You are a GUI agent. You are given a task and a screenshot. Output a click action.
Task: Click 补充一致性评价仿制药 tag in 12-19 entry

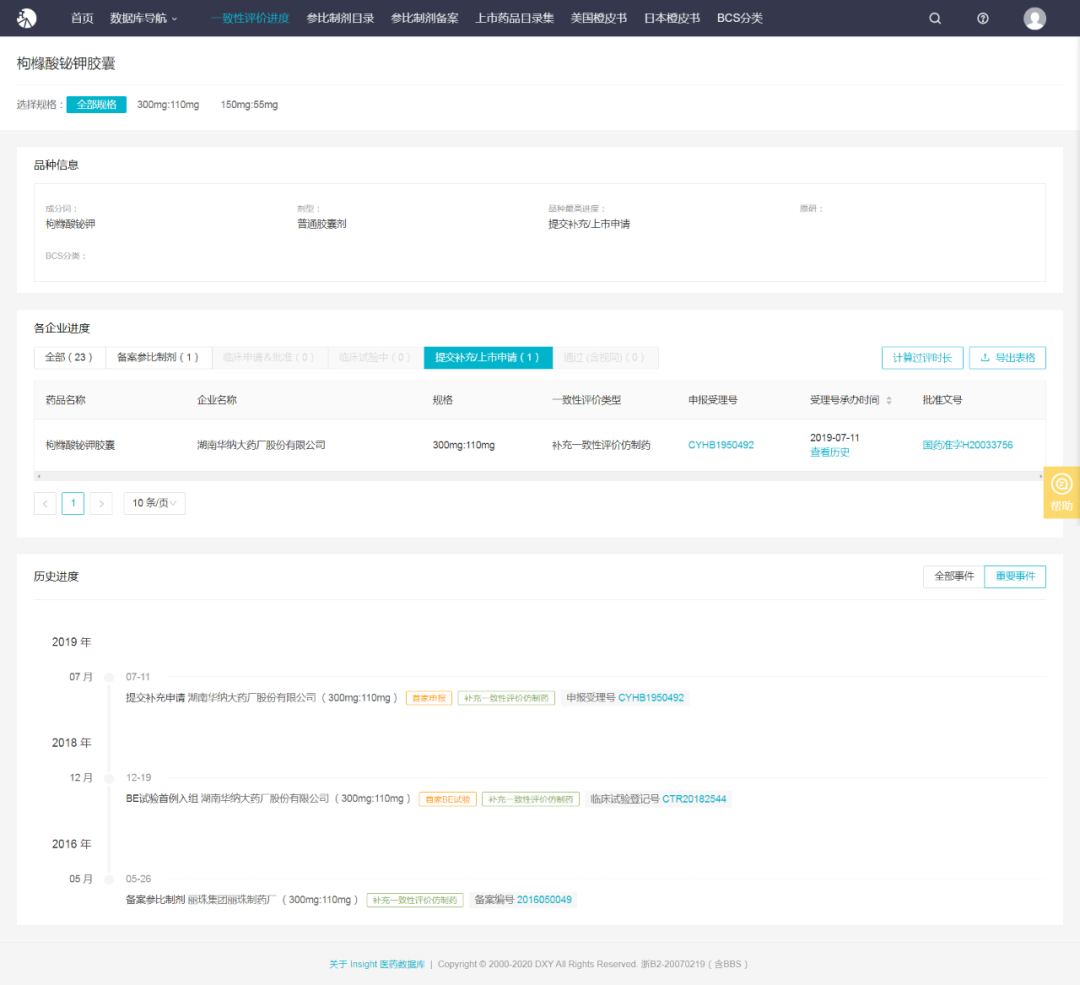coord(530,800)
